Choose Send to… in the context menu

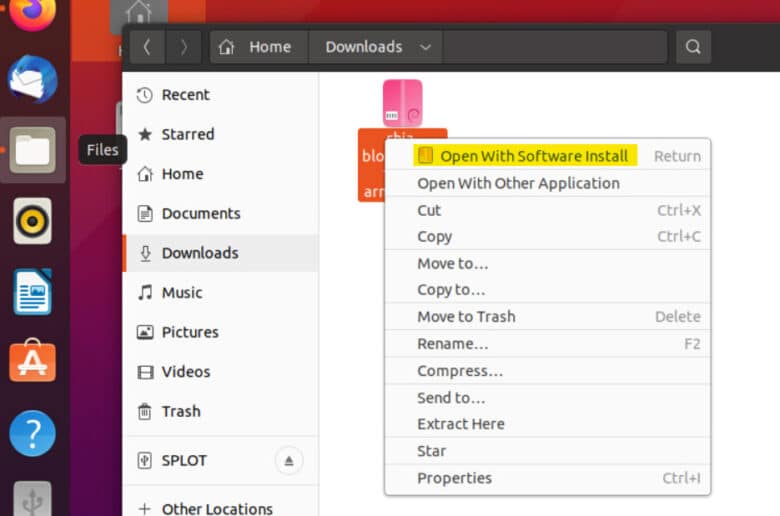pos(548,398)
